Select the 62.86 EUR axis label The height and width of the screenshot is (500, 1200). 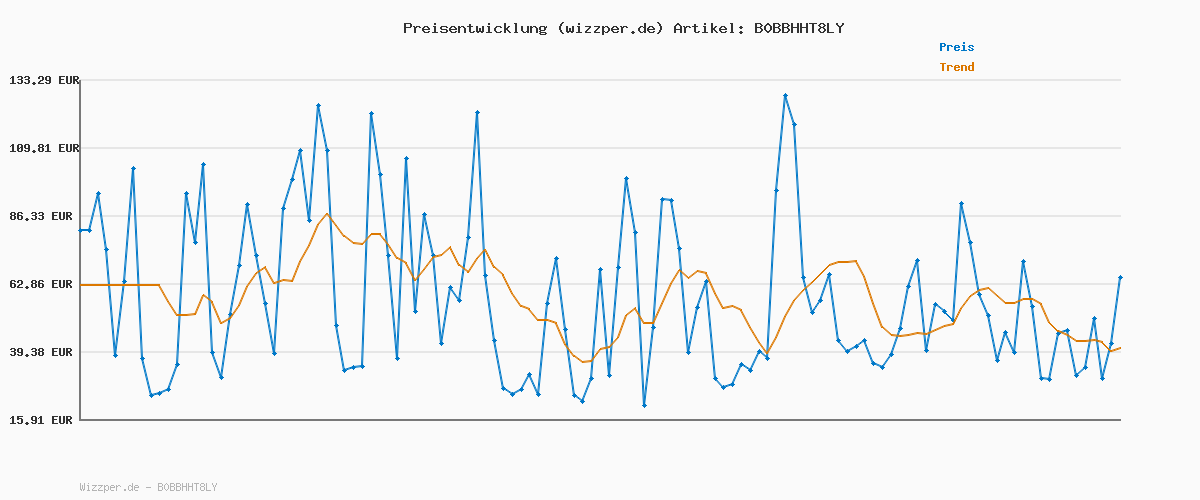pyautogui.click(x=43, y=284)
